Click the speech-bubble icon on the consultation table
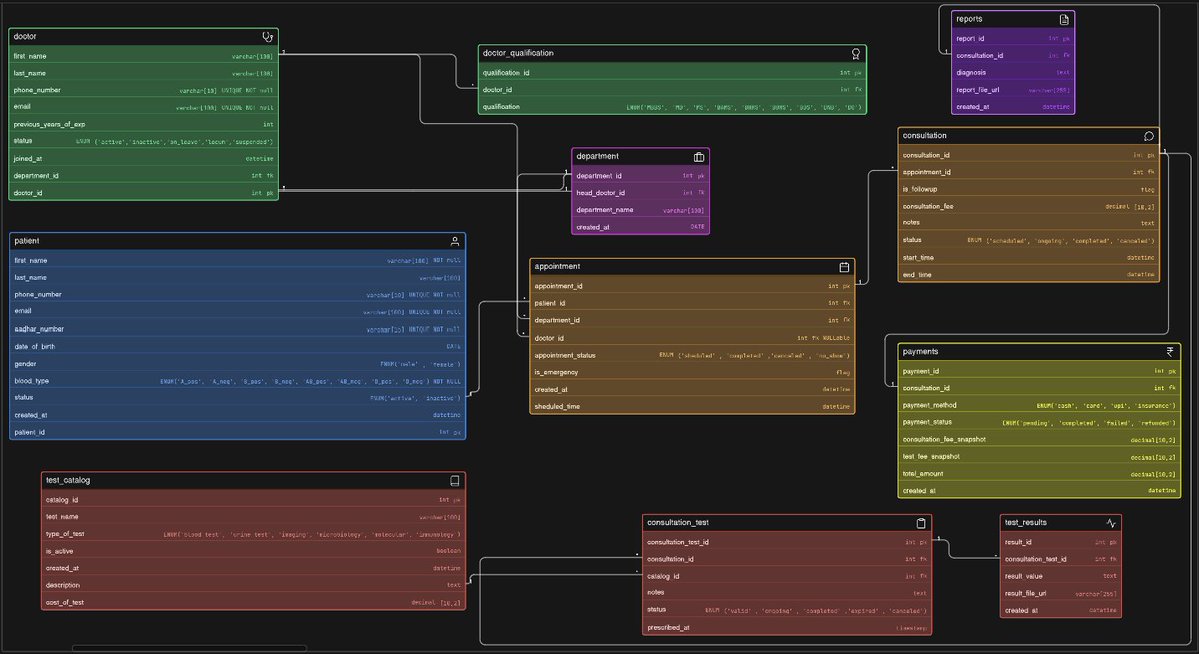The image size is (1199, 654). coord(1149,135)
